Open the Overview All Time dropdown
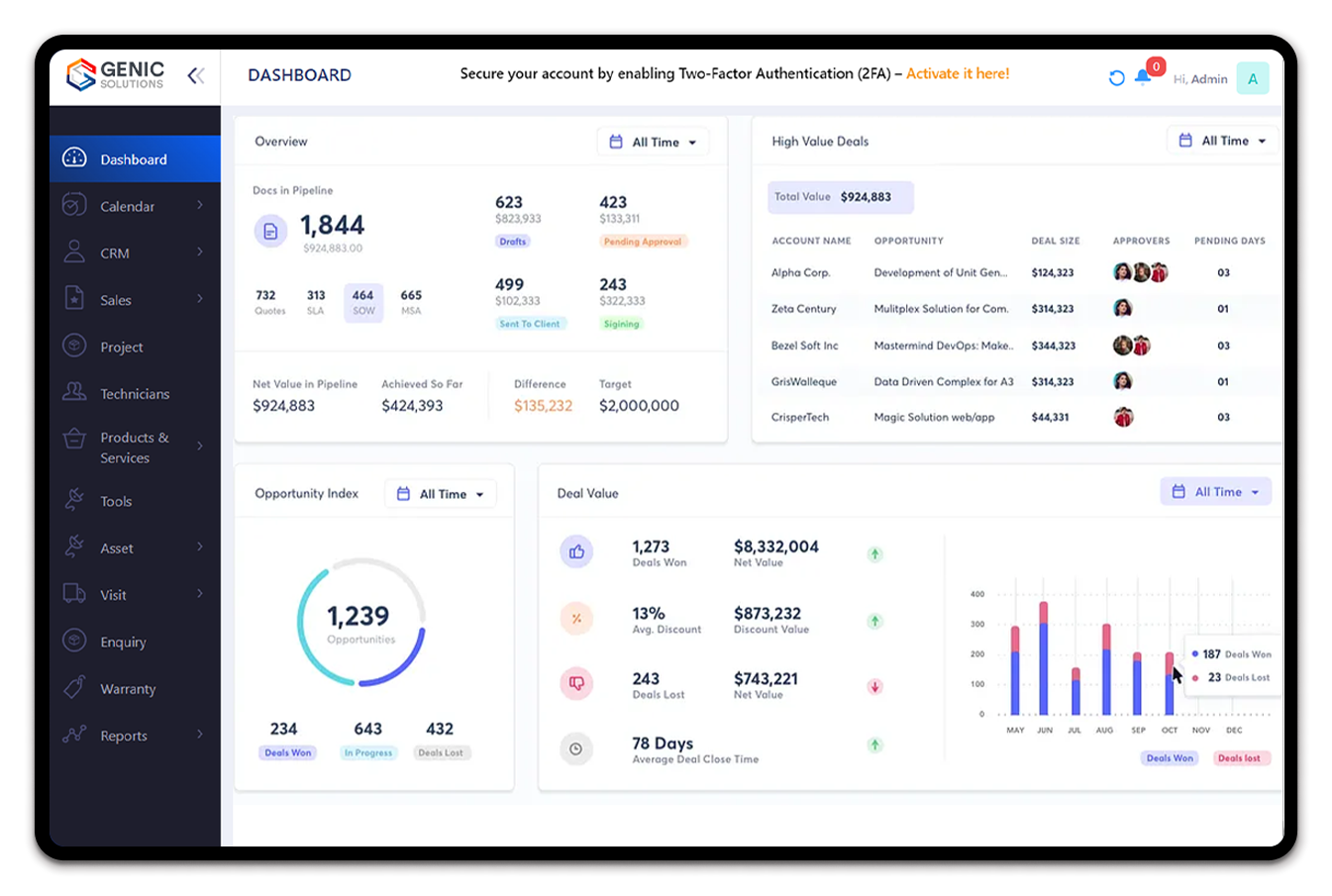Image resolution: width=1332 pixels, height=896 pixels. 654,142
